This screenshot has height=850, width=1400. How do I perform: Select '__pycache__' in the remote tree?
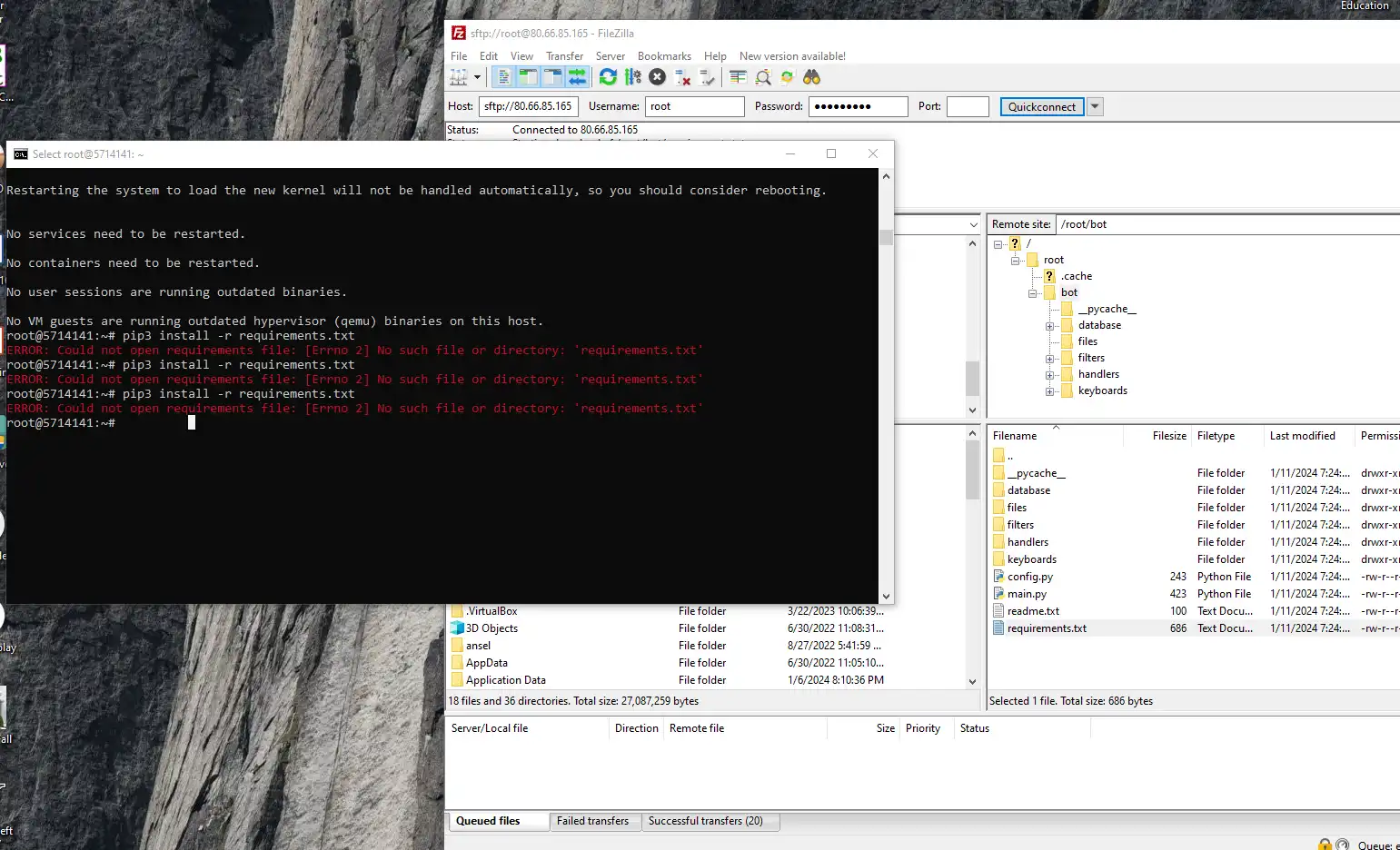click(x=1107, y=309)
